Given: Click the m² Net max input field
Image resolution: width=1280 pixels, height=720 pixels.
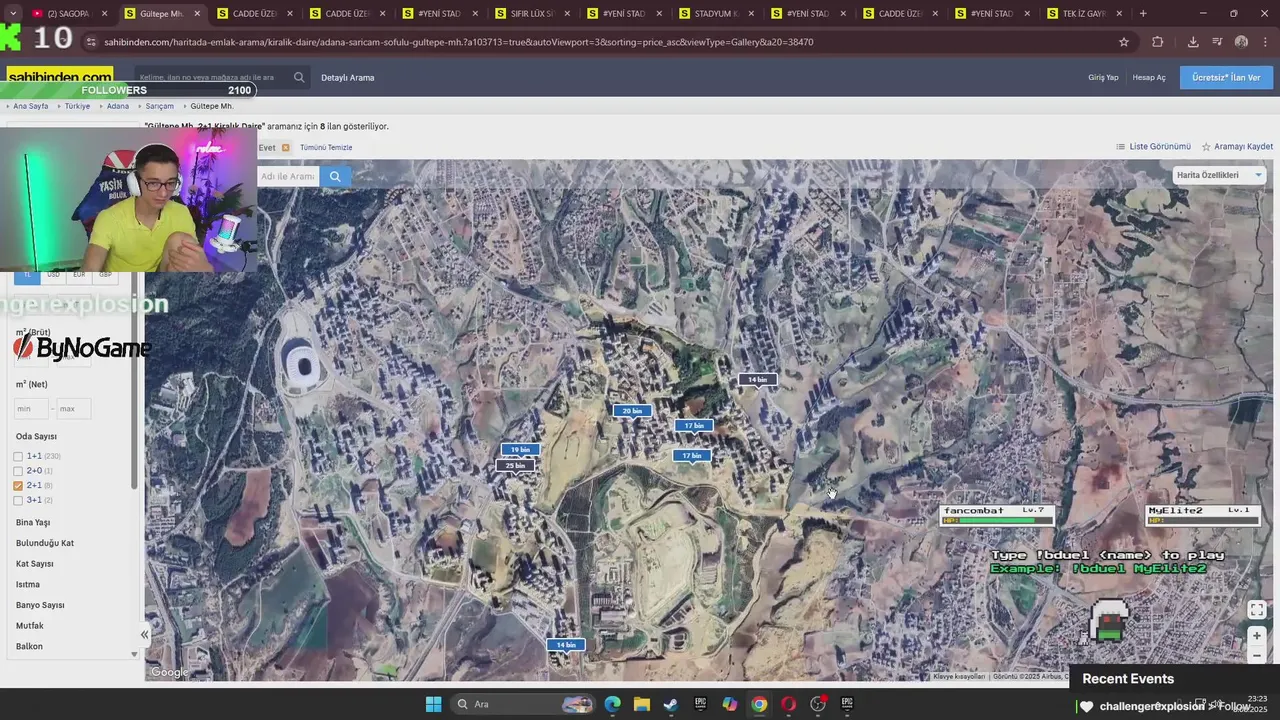Looking at the screenshot, I should tap(74, 408).
